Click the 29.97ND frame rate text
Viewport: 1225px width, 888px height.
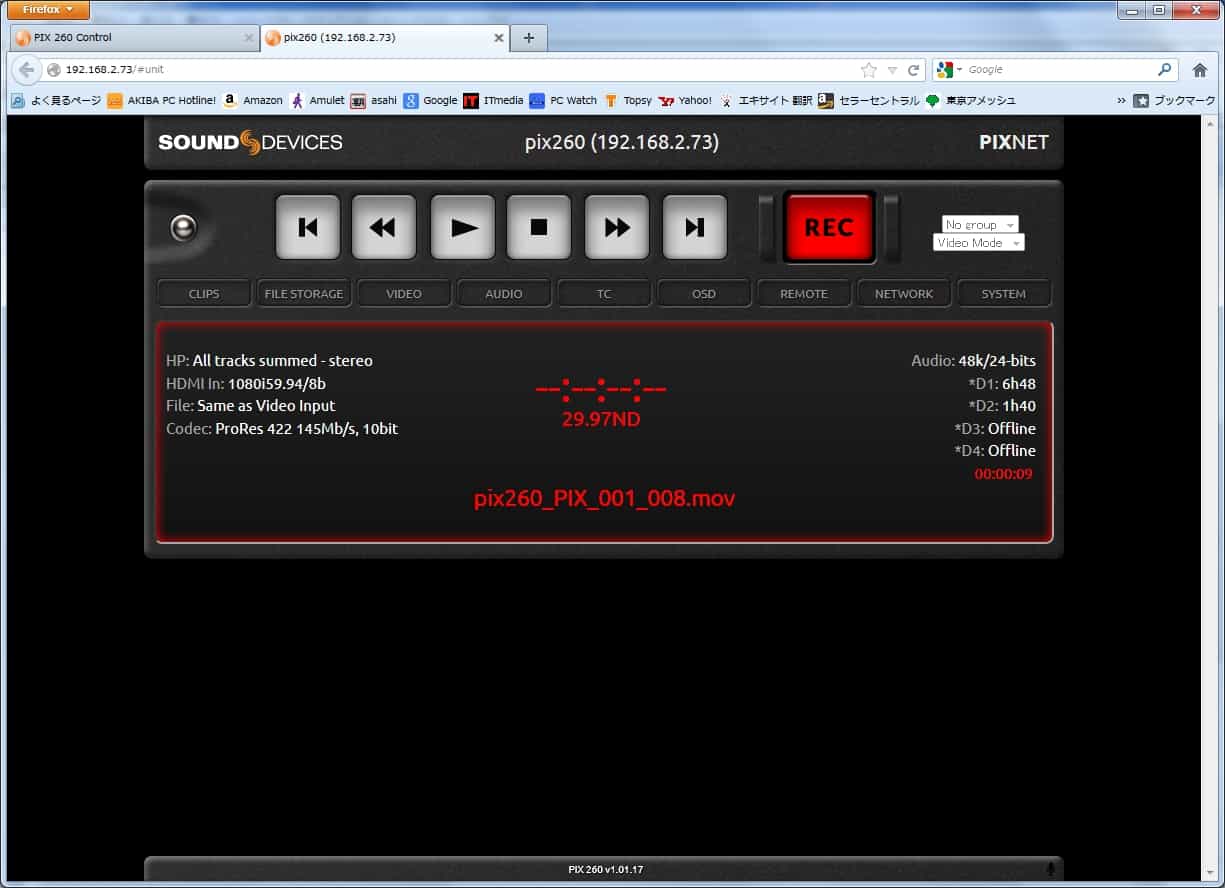601,419
